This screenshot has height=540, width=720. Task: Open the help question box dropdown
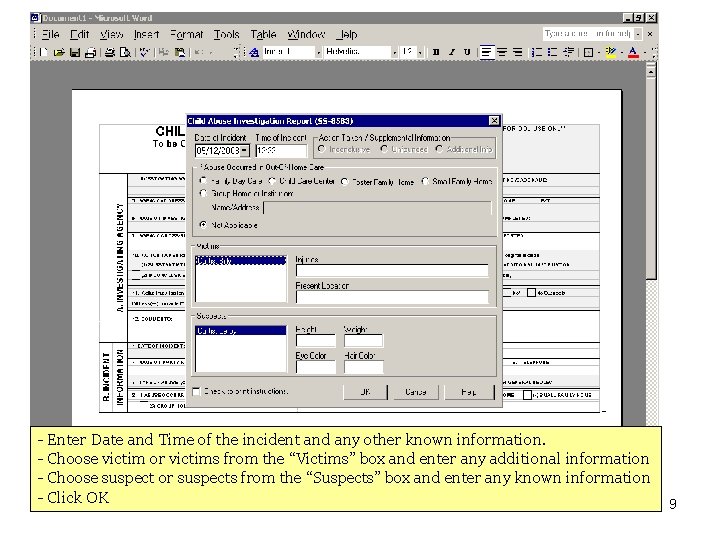638,34
